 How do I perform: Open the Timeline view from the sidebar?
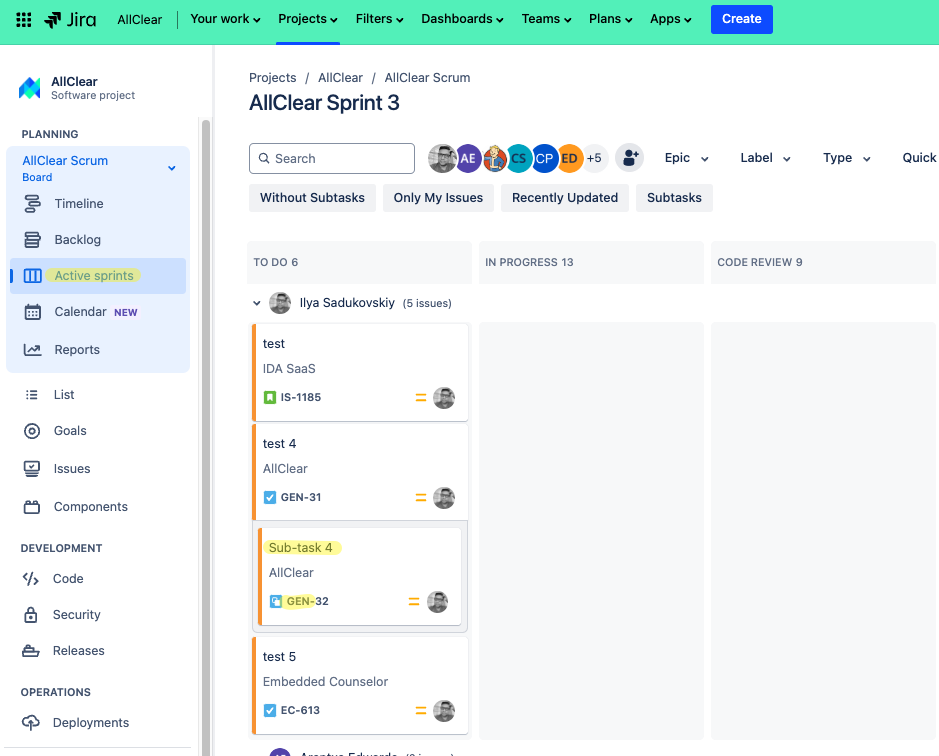coord(79,203)
